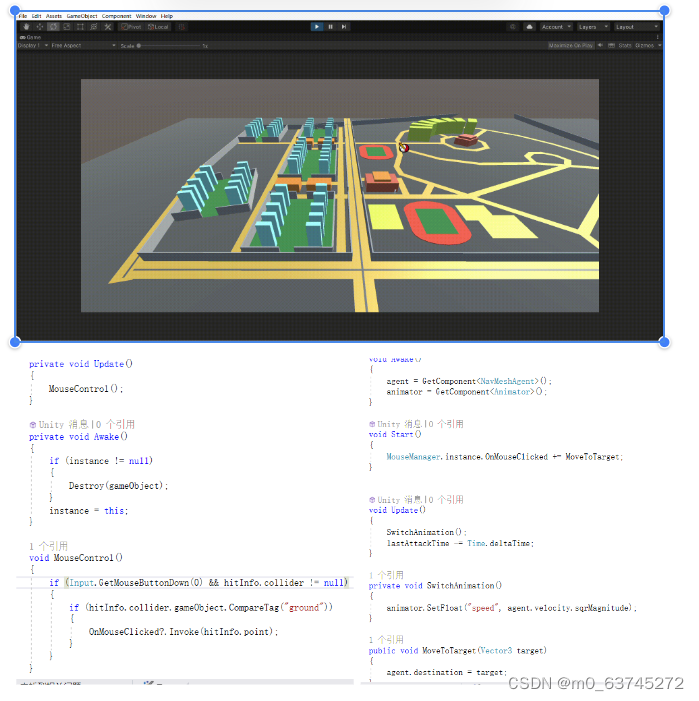
Task: Click the animator.SetFloat("speed") line
Action: [512, 608]
